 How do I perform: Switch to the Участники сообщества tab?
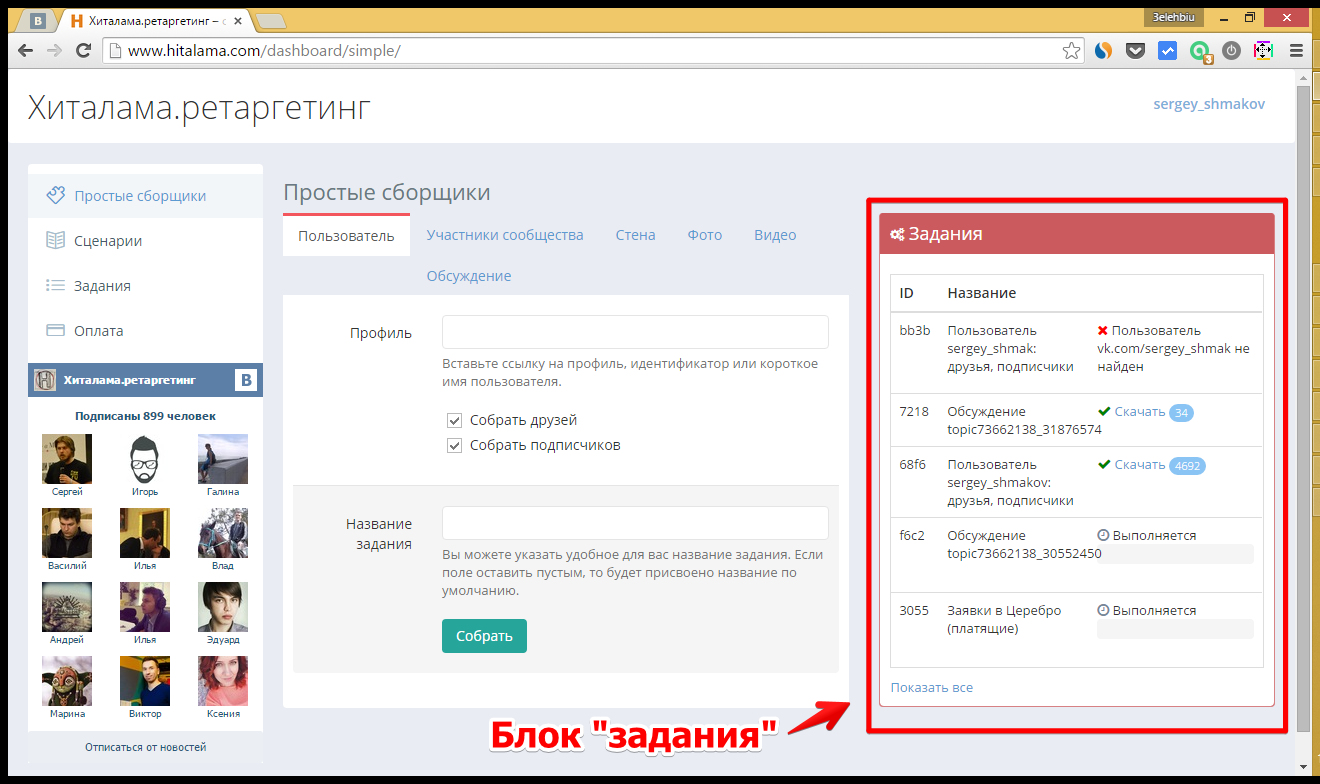[504, 235]
